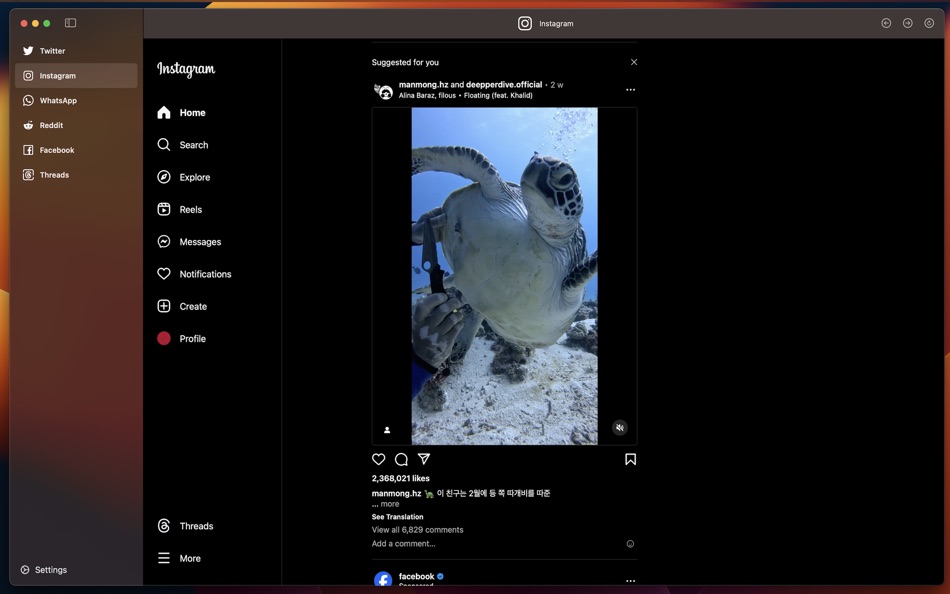Screen dimensions: 950x594
Task: Click the Instagram wordmark logo
Action: [x=186, y=69]
